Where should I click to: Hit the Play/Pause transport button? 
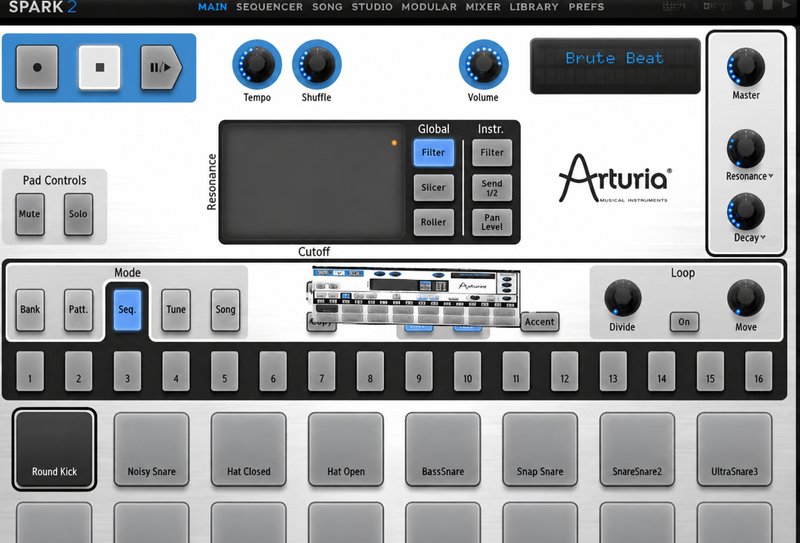[161, 67]
